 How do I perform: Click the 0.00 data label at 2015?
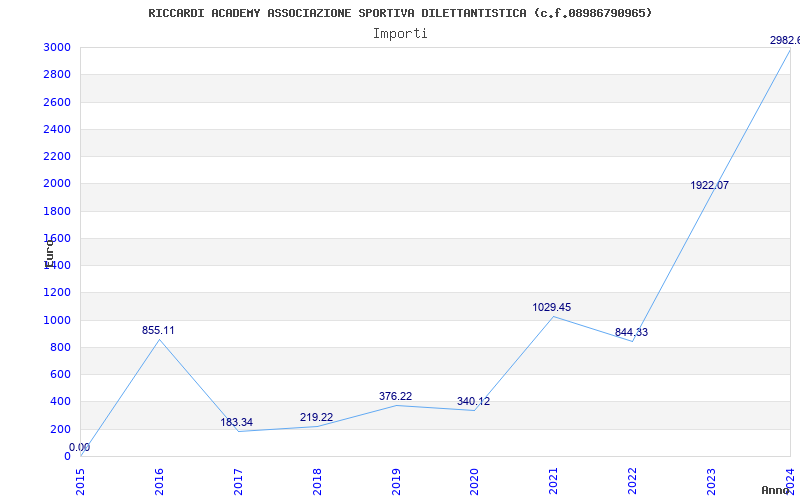79,447
